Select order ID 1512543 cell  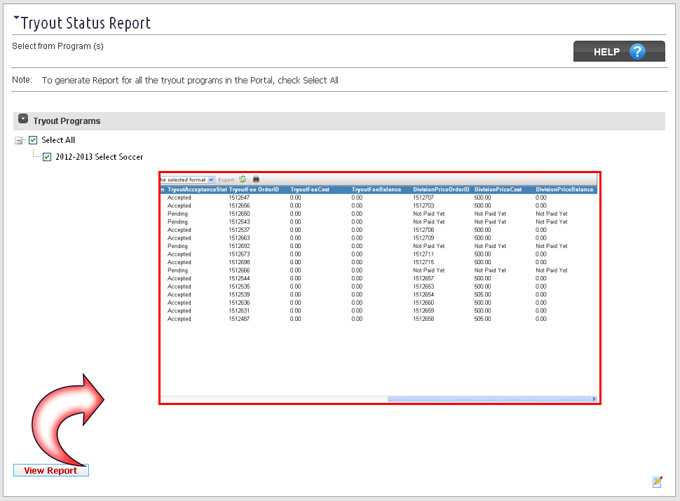pyautogui.click(x=239, y=222)
